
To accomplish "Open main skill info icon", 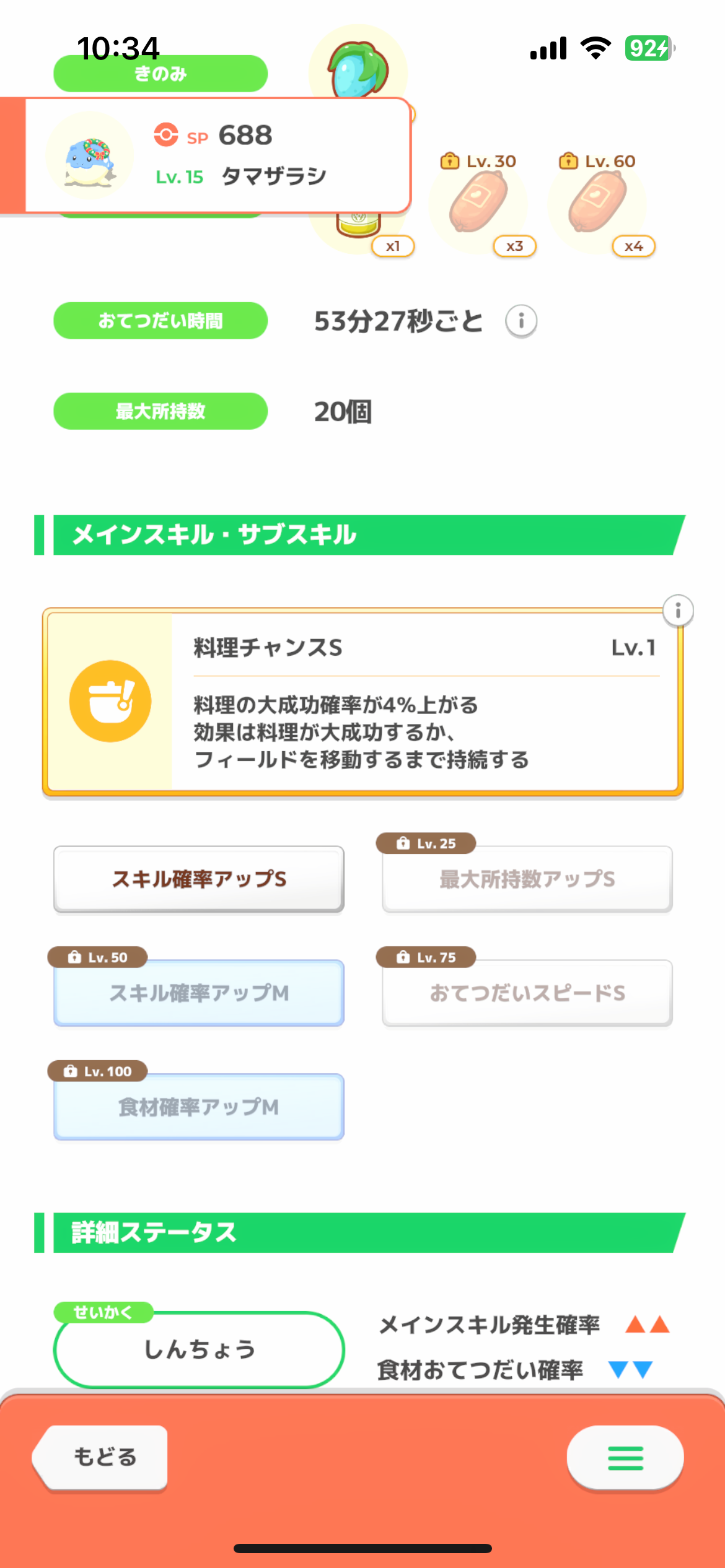I will pyautogui.click(x=678, y=611).
